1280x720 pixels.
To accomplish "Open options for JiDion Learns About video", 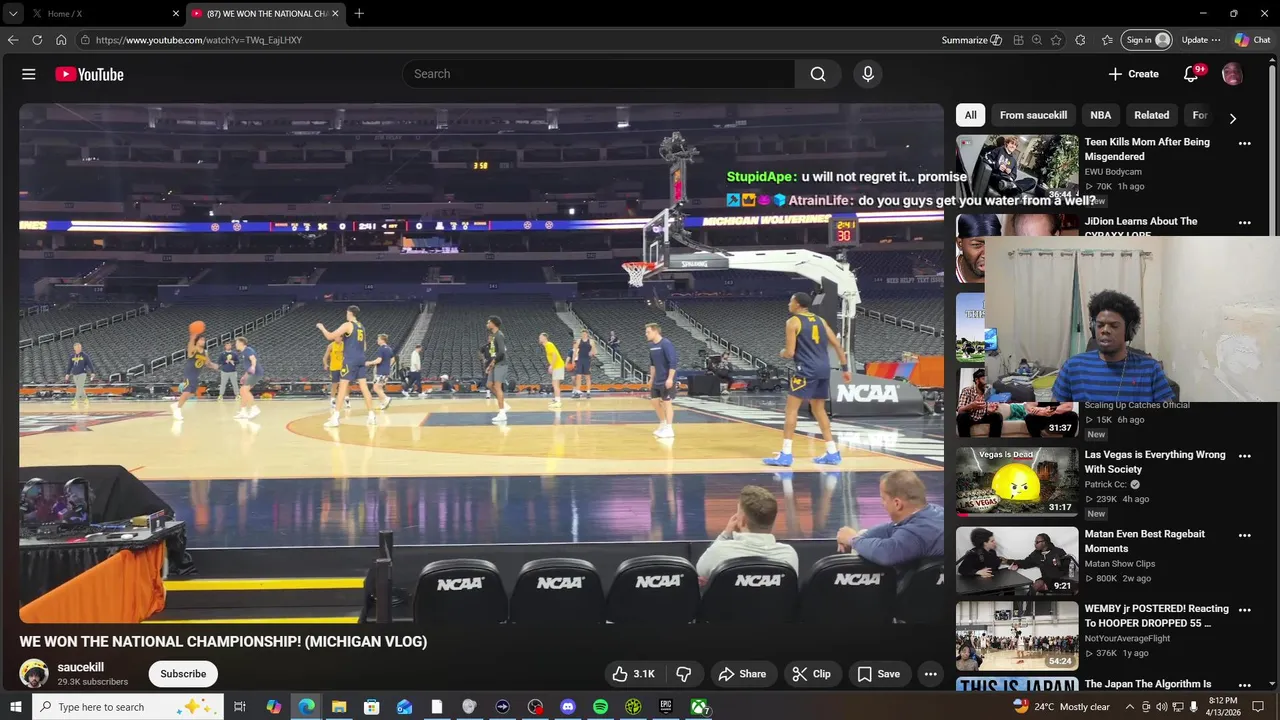I will point(1245,223).
